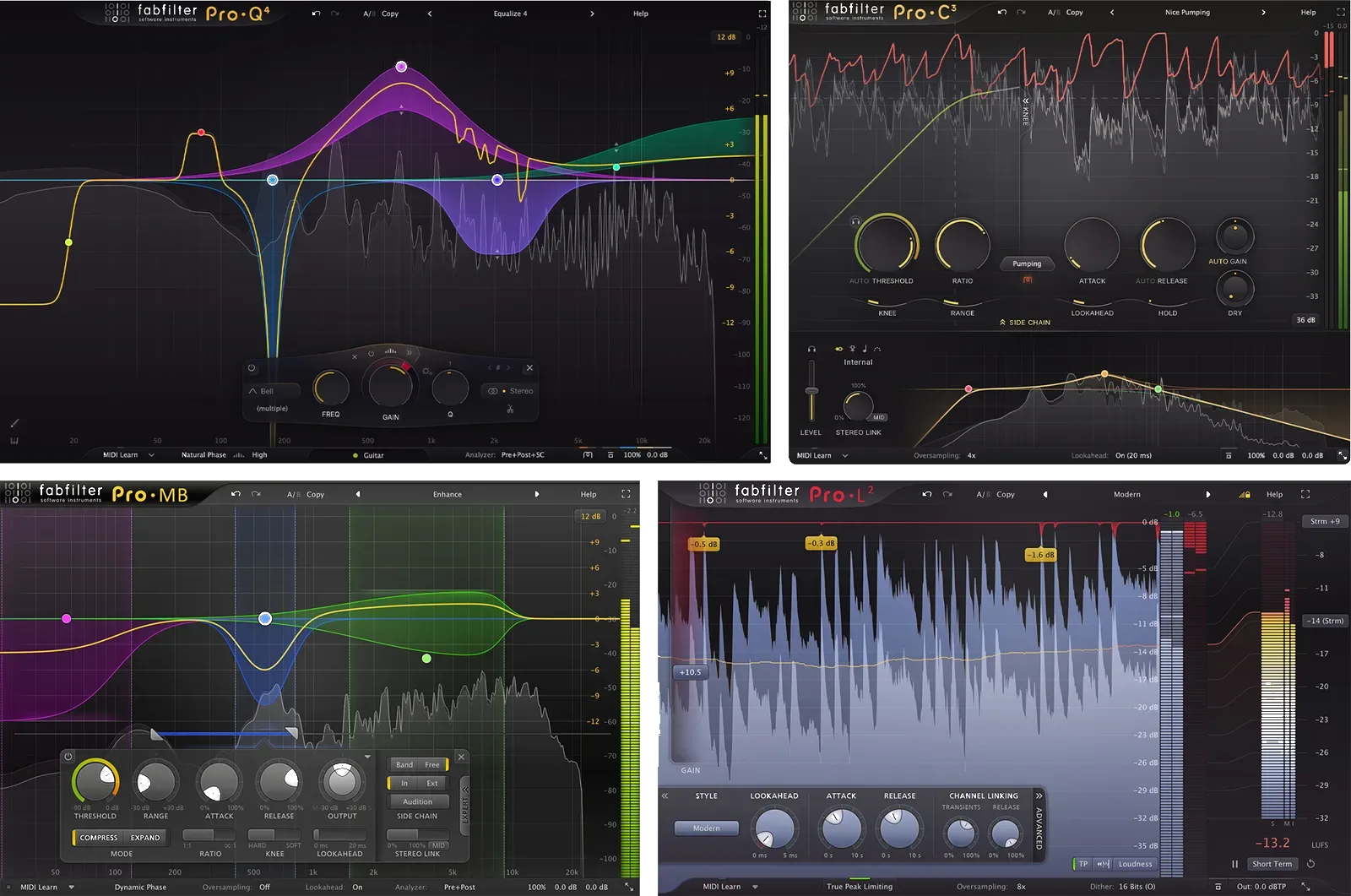Image resolution: width=1351 pixels, height=896 pixels.
Task: Switch the Pro-MB side chain to Ext
Action: [x=432, y=783]
